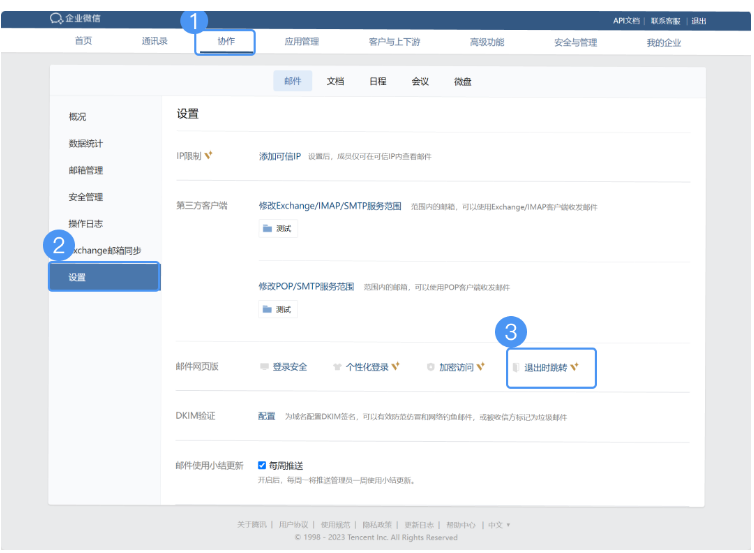Viewport: 754px width, 553px height.
Task: Click the 个性化登录 shirt icon
Action: [x=337, y=367]
